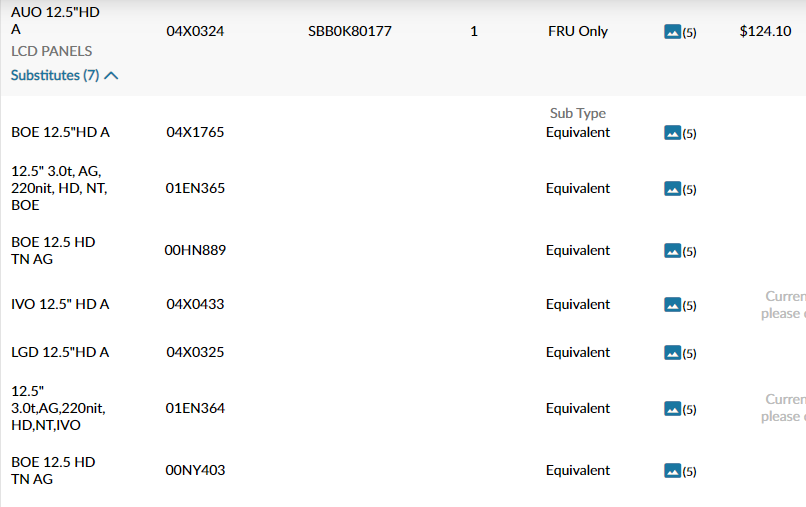Open image icon for part 01EN364
The width and height of the screenshot is (806, 507).
click(x=672, y=409)
